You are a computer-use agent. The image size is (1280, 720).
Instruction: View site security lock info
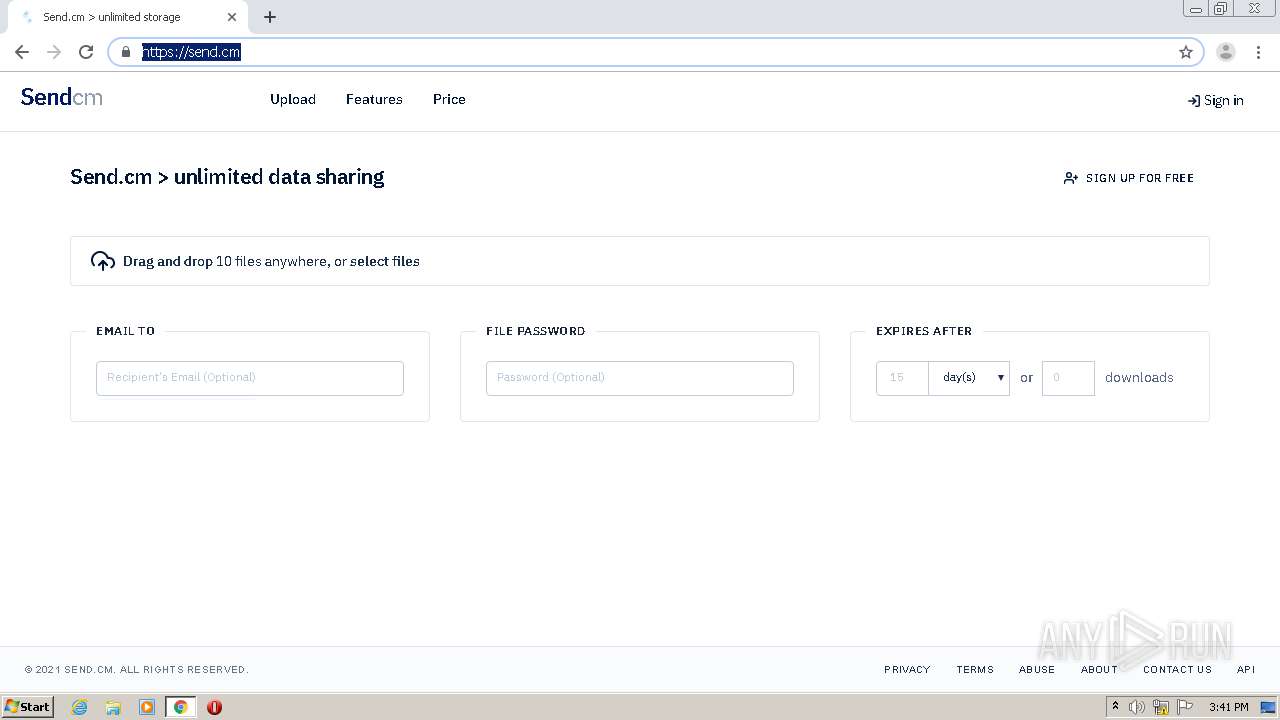tap(126, 52)
